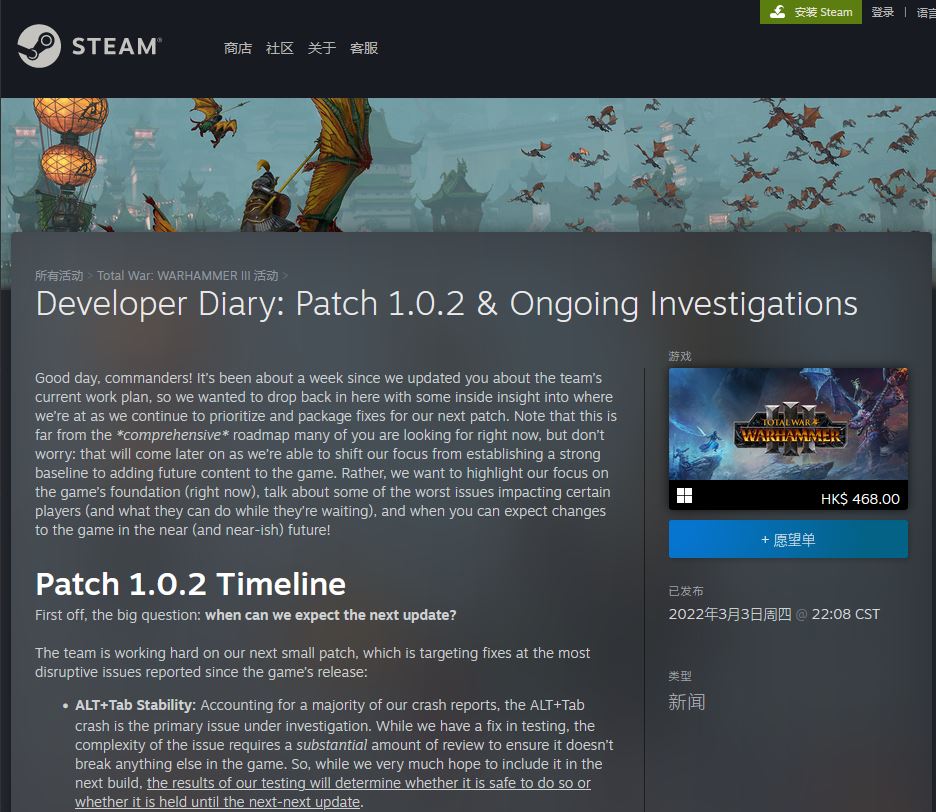Click the 所有活动 breadcrumb link

(x=59, y=275)
